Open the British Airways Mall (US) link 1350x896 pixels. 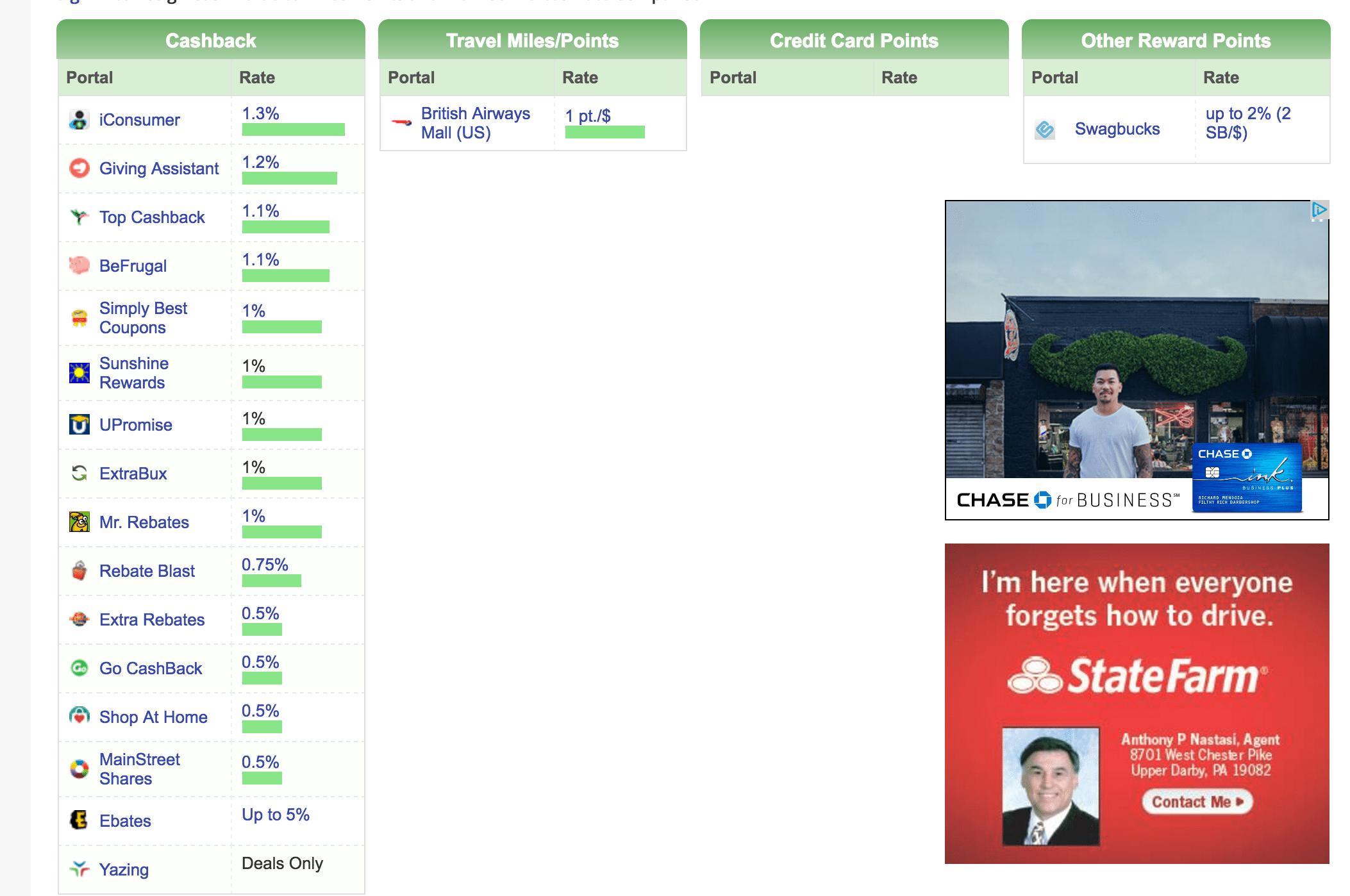tap(476, 123)
